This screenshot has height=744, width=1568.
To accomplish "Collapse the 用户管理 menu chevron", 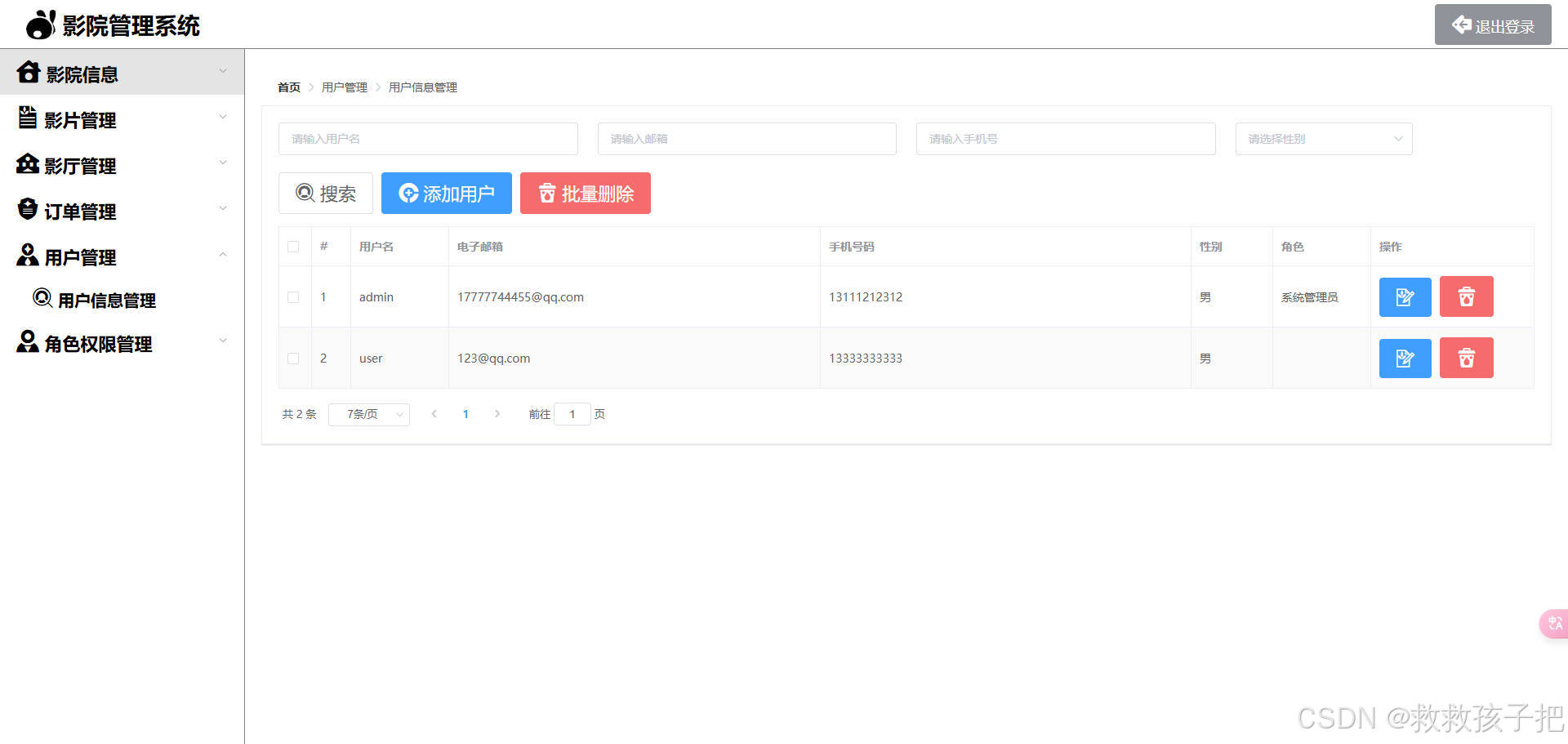I will pos(223,255).
